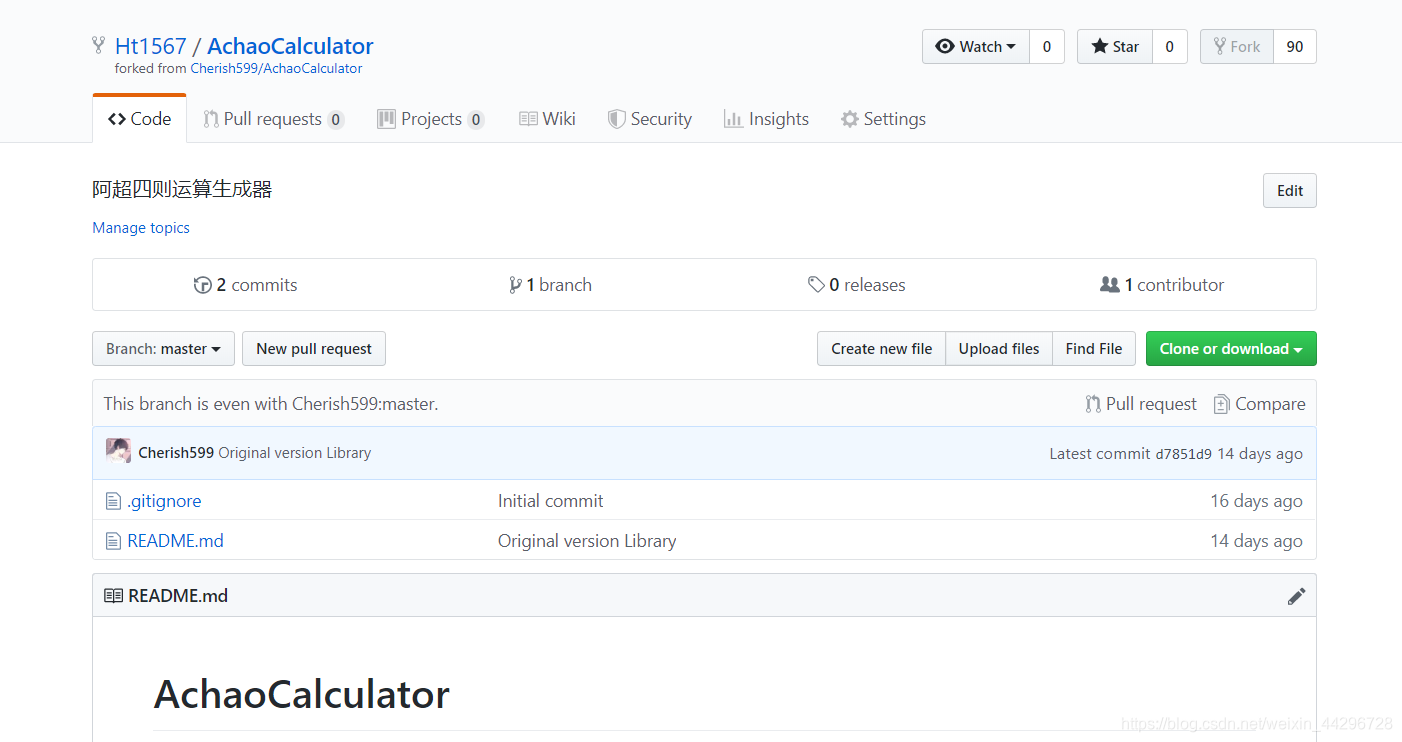Click the Pull request icon in branch bar
1402x742 pixels.
[1093, 404]
